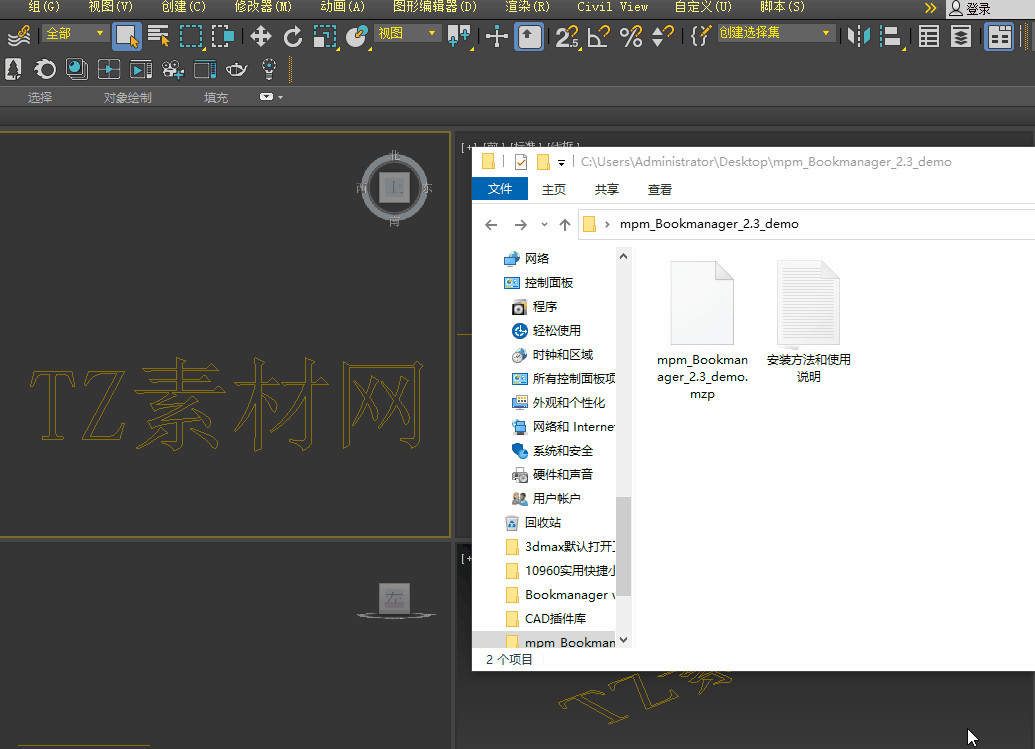1035x749 pixels.
Task: Open Explorer recent locations chevron
Action: pyautogui.click(x=544, y=225)
